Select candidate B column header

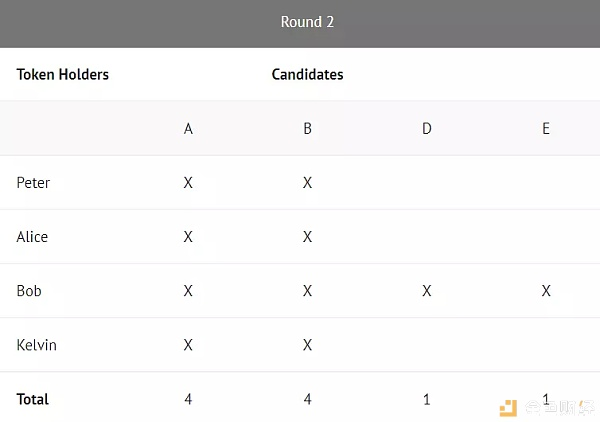pyautogui.click(x=307, y=129)
